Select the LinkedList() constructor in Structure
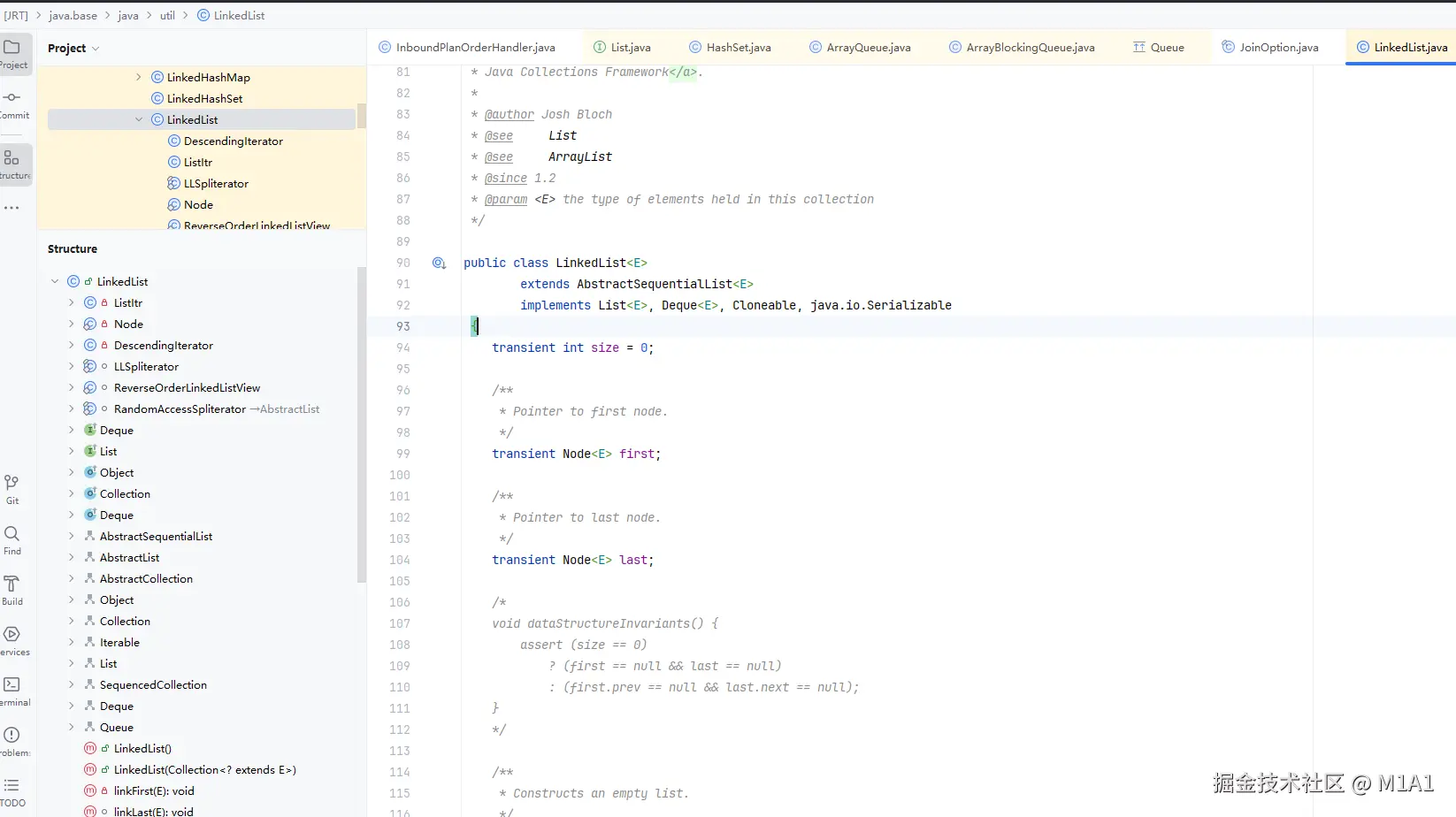 142,748
